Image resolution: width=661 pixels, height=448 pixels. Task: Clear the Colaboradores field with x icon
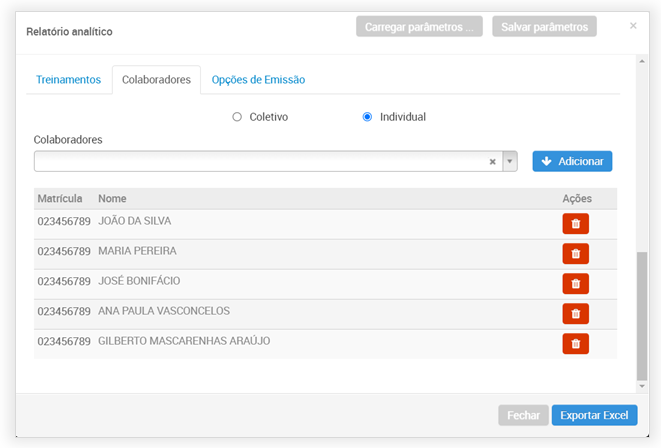(x=492, y=162)
